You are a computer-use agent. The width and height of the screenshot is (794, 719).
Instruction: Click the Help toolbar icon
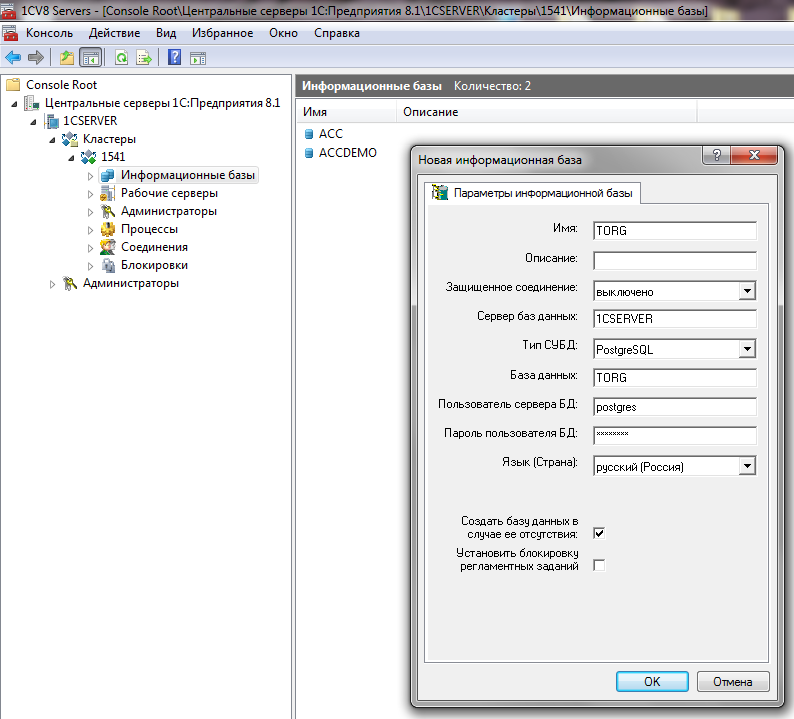pyautogui.click(x=175, y=57)
